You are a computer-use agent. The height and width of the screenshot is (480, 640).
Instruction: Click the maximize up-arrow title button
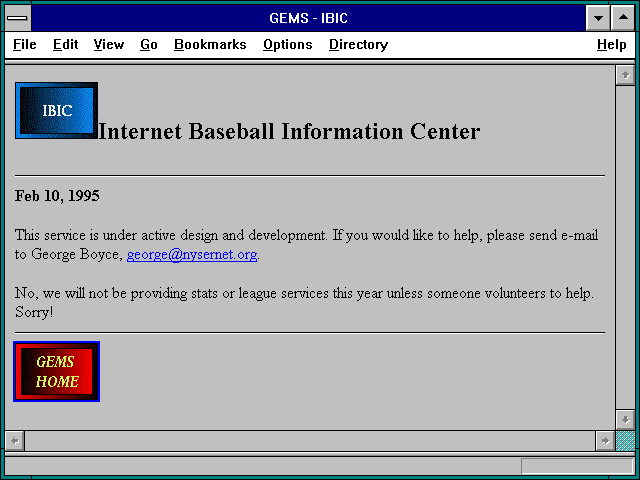point(623,18)
